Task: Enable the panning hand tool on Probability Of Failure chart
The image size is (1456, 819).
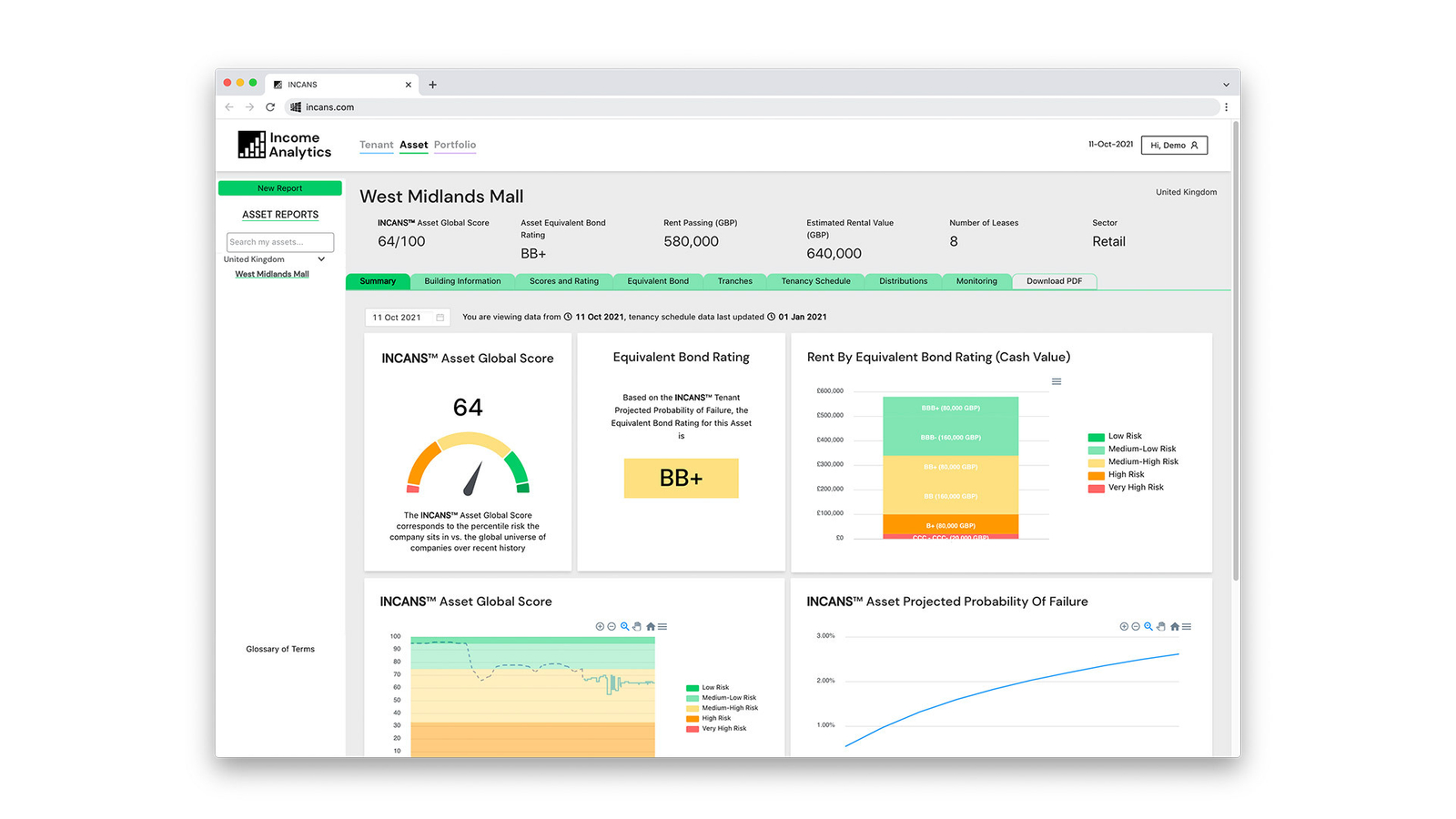Action: (1161, 627)
